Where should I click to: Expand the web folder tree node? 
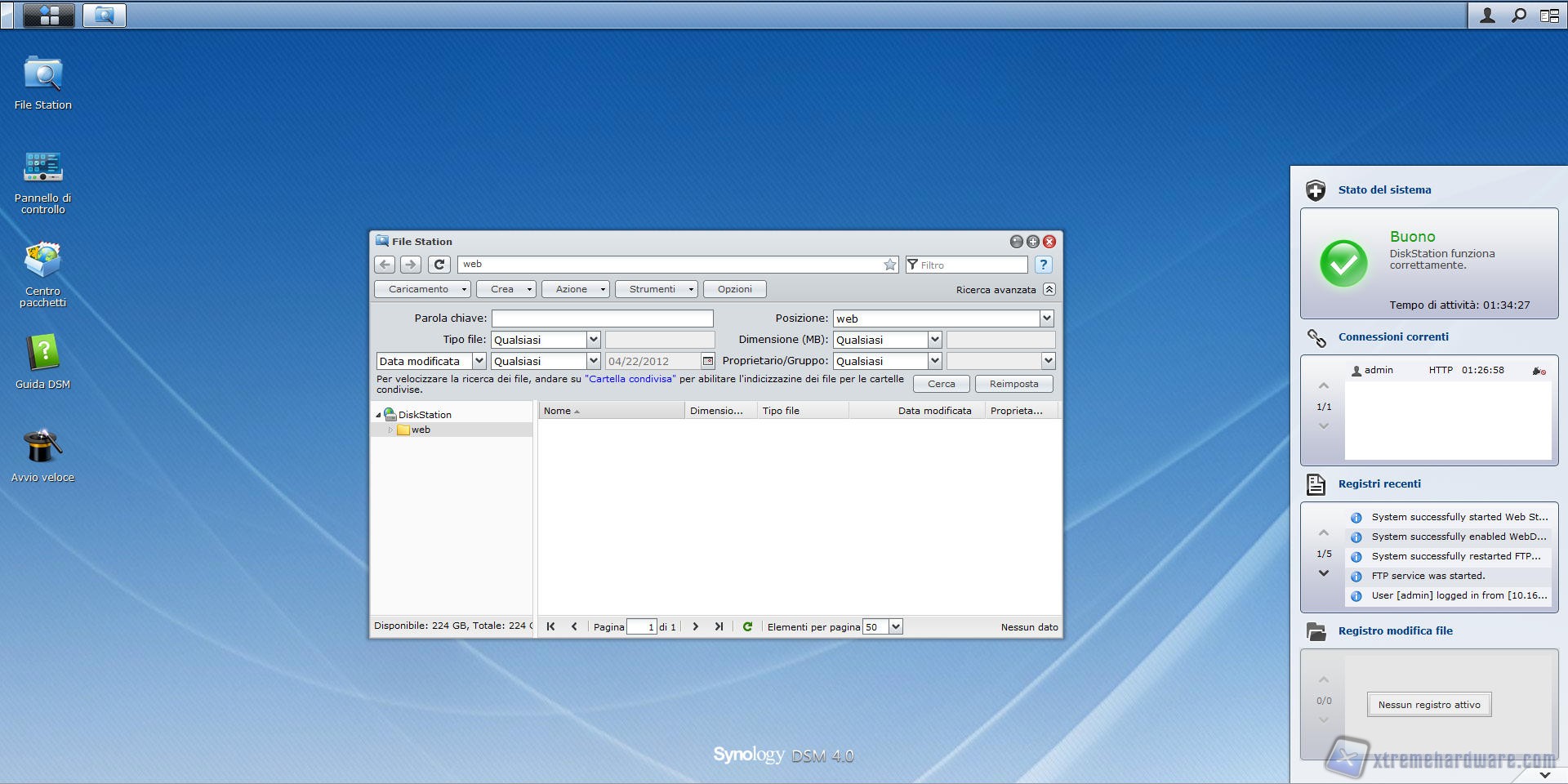(391, 430)
